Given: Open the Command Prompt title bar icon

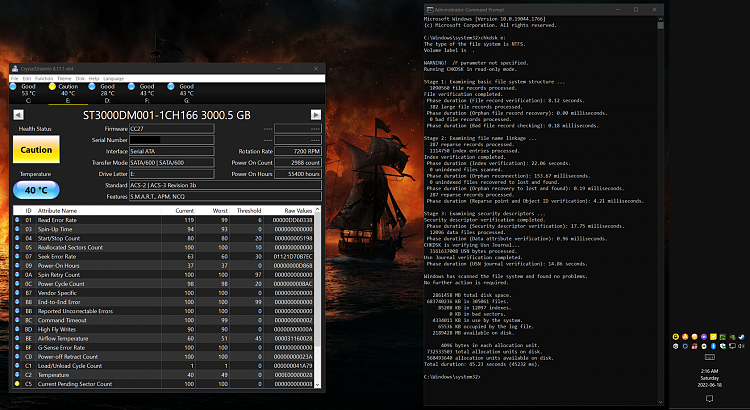Looking at the screenshot, I should click(x=430, y=10).
